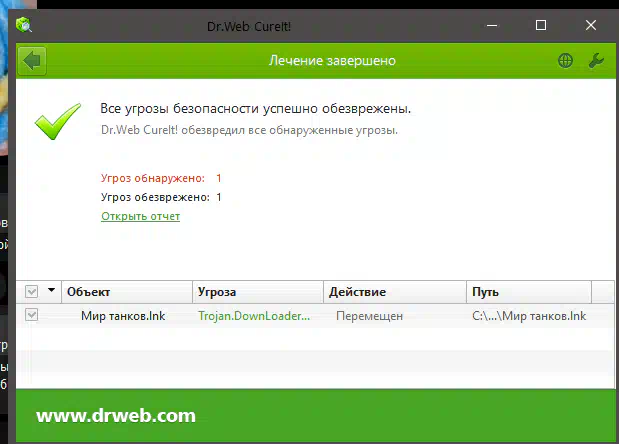This screenshot has height=444, width=619.
Task: Sort by the Путь column header
Action: click(529, 292)
